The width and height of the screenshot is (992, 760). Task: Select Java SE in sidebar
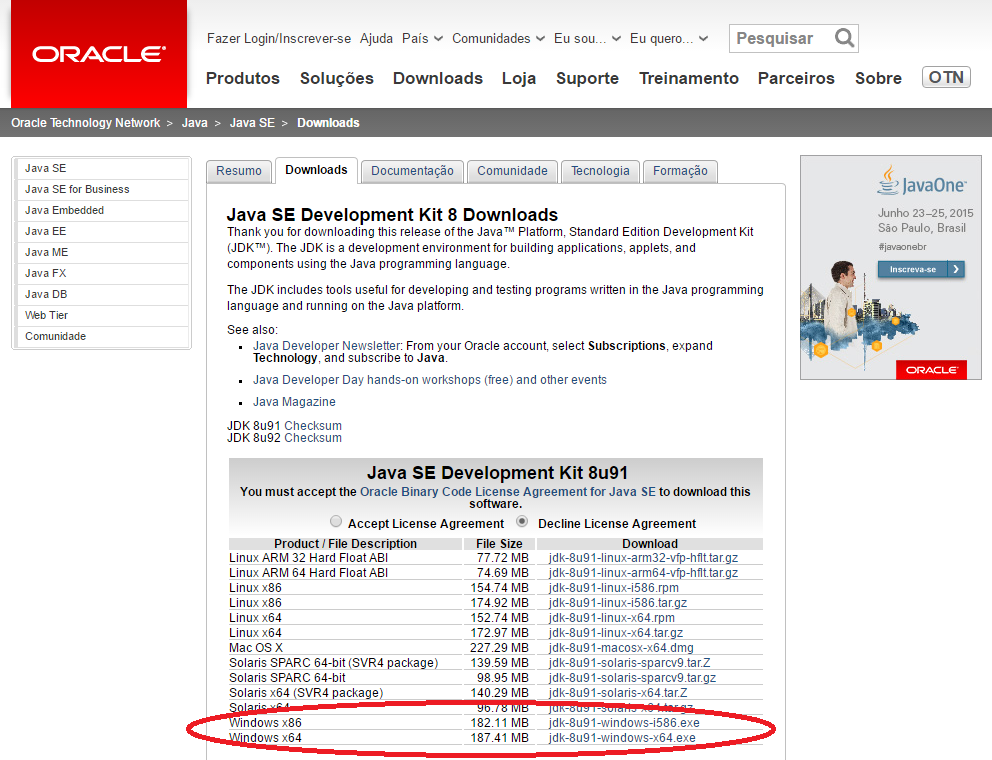point(101,168)
